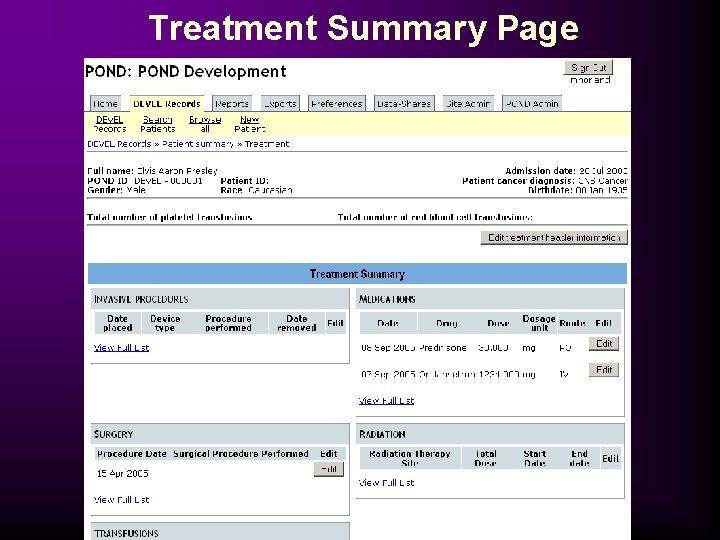Click the Treatment Summary header bar

click(x=357, y=274)
